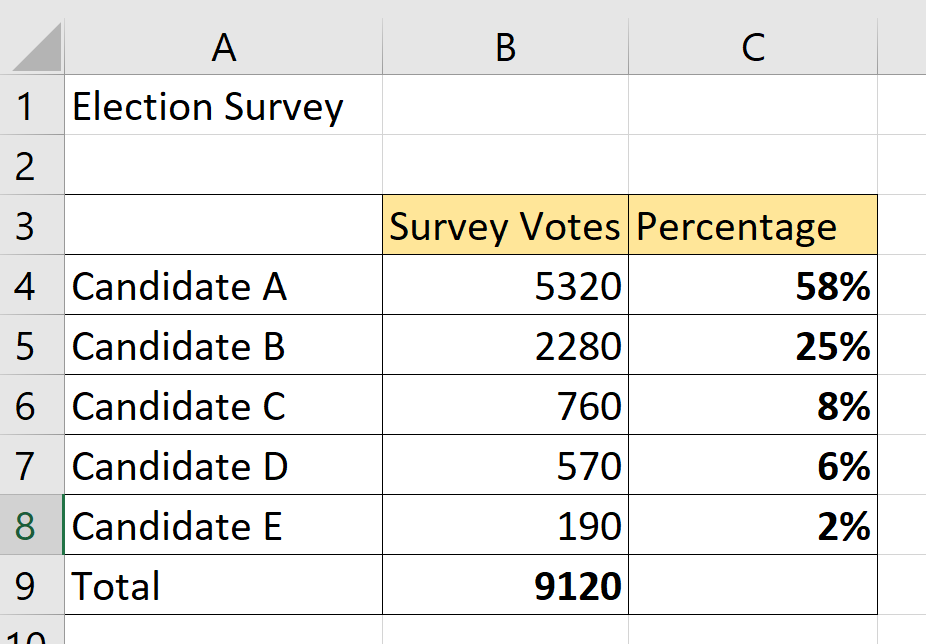The width and height of the screenshot is (926, 644).
Task: Select row header 9
Action: pos(35,585)
